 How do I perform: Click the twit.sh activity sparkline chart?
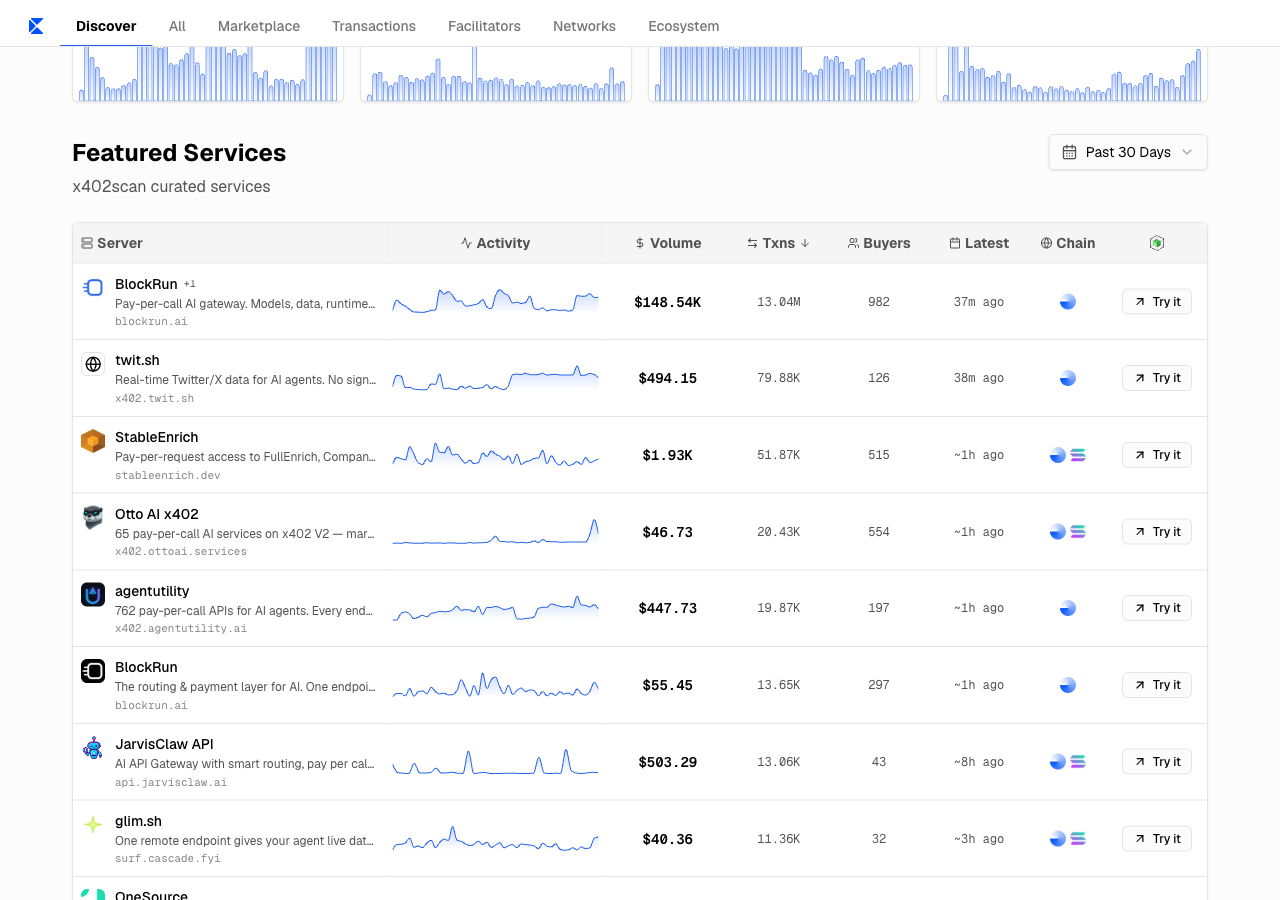(x=495, y=379)
